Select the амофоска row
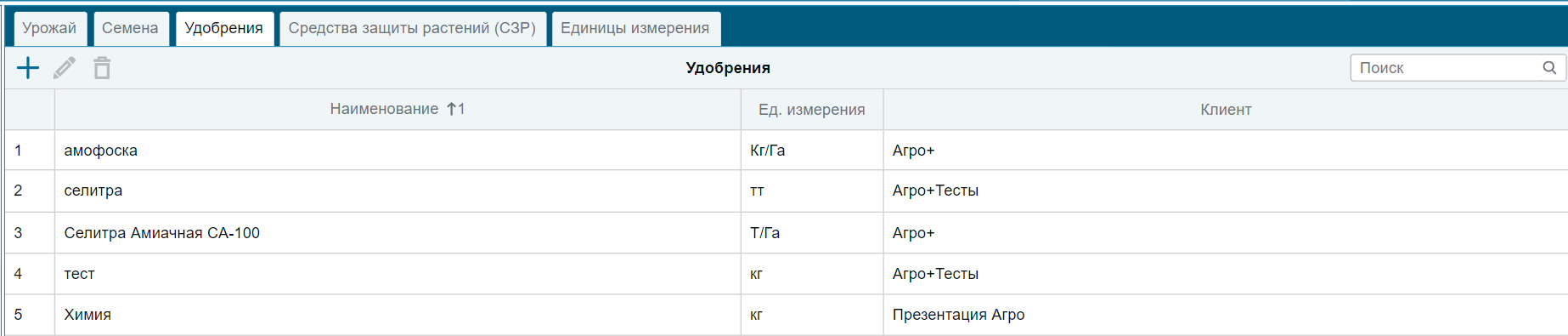1568x336 pixels. click(x=786, y=151)
